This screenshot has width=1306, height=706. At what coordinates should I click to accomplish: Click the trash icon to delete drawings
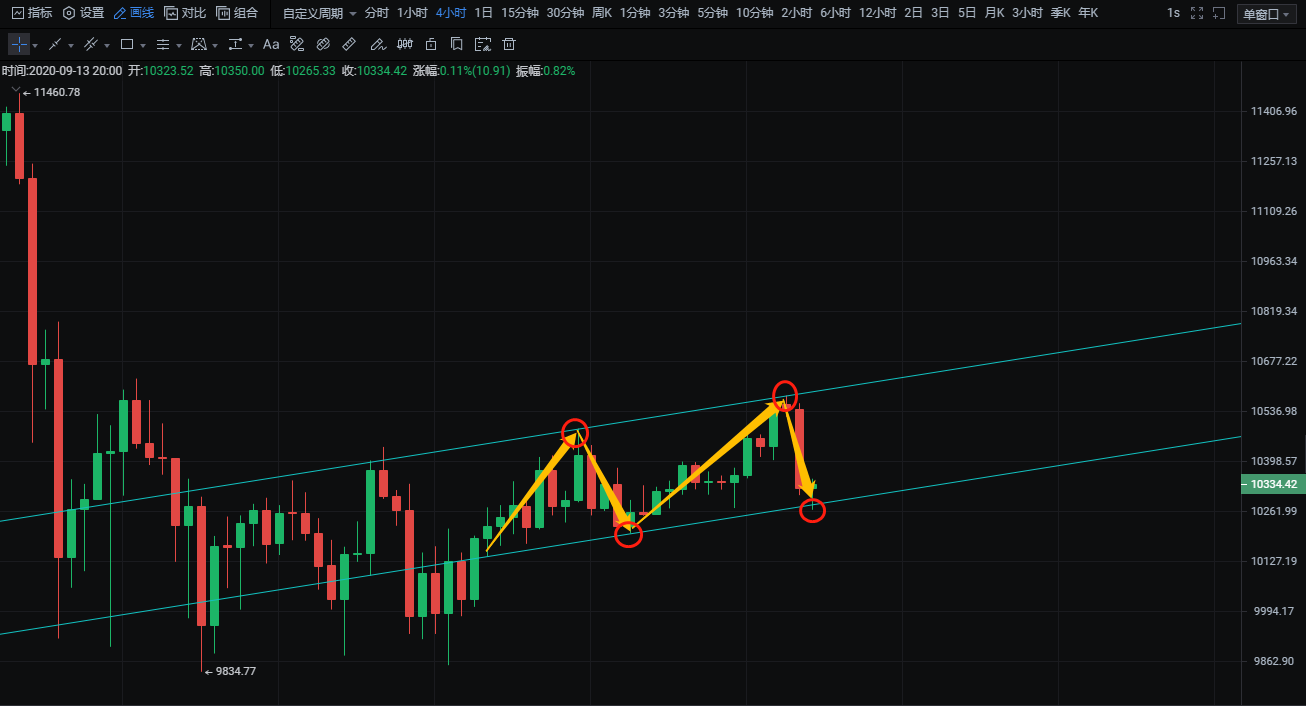(509, 45)
